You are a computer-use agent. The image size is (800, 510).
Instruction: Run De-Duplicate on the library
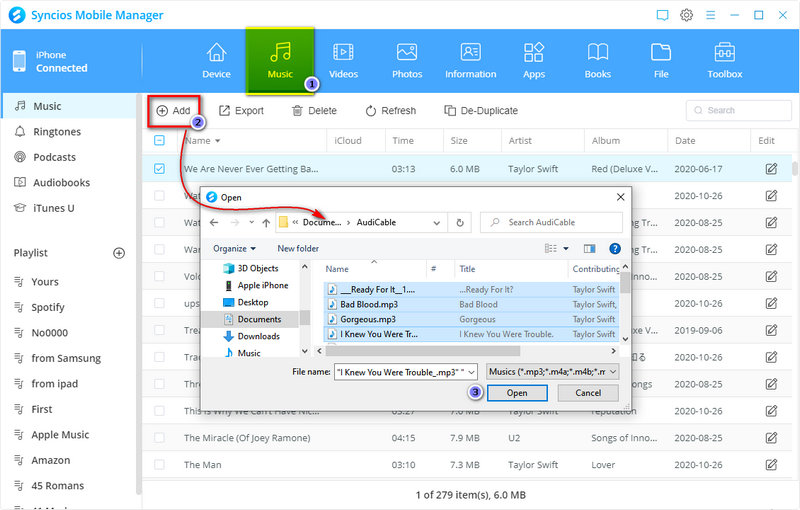(481, 111)
